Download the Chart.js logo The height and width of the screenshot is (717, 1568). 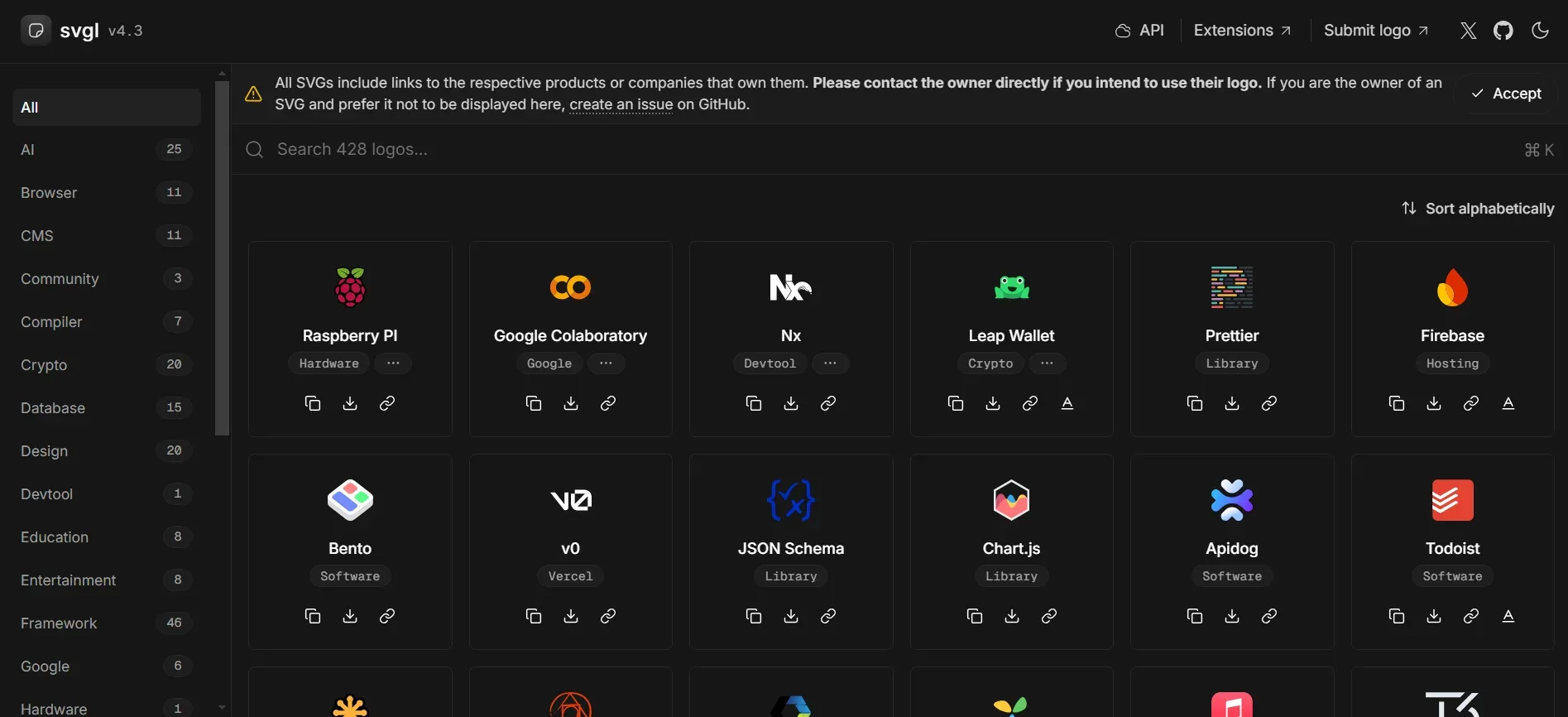pos(1012,616)
